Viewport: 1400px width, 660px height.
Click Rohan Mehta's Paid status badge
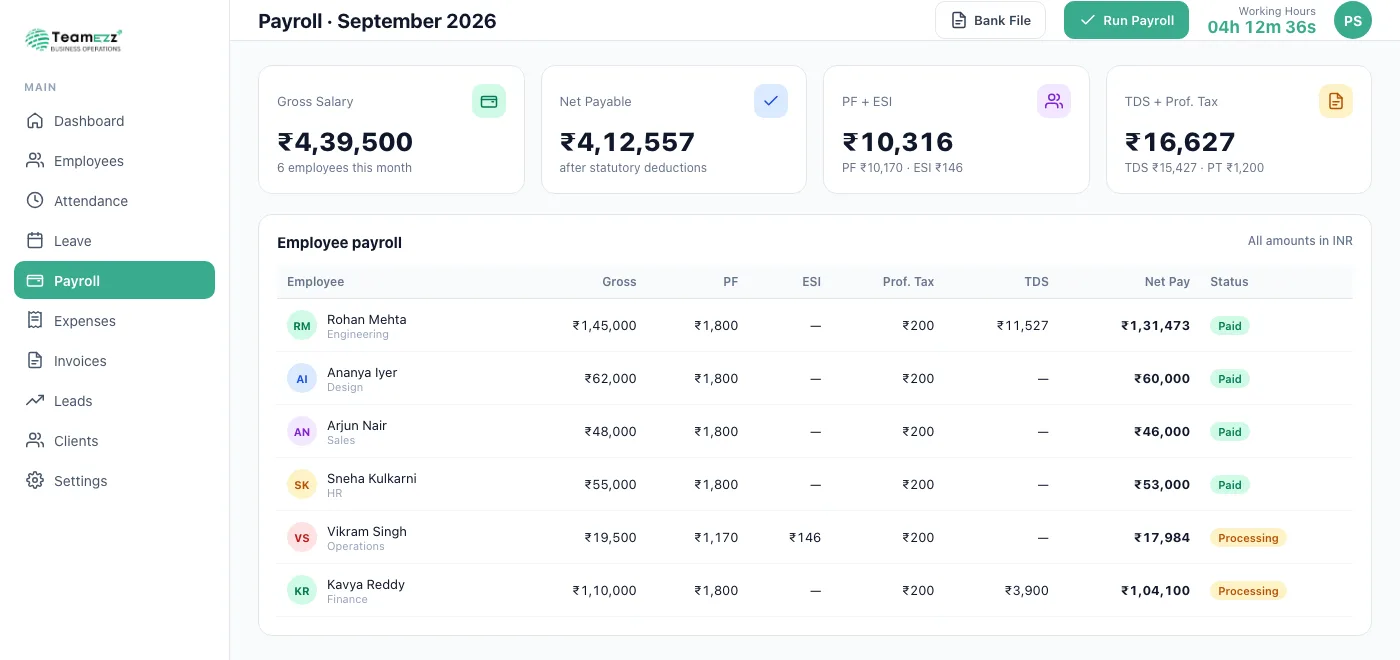coord(1230,326)
